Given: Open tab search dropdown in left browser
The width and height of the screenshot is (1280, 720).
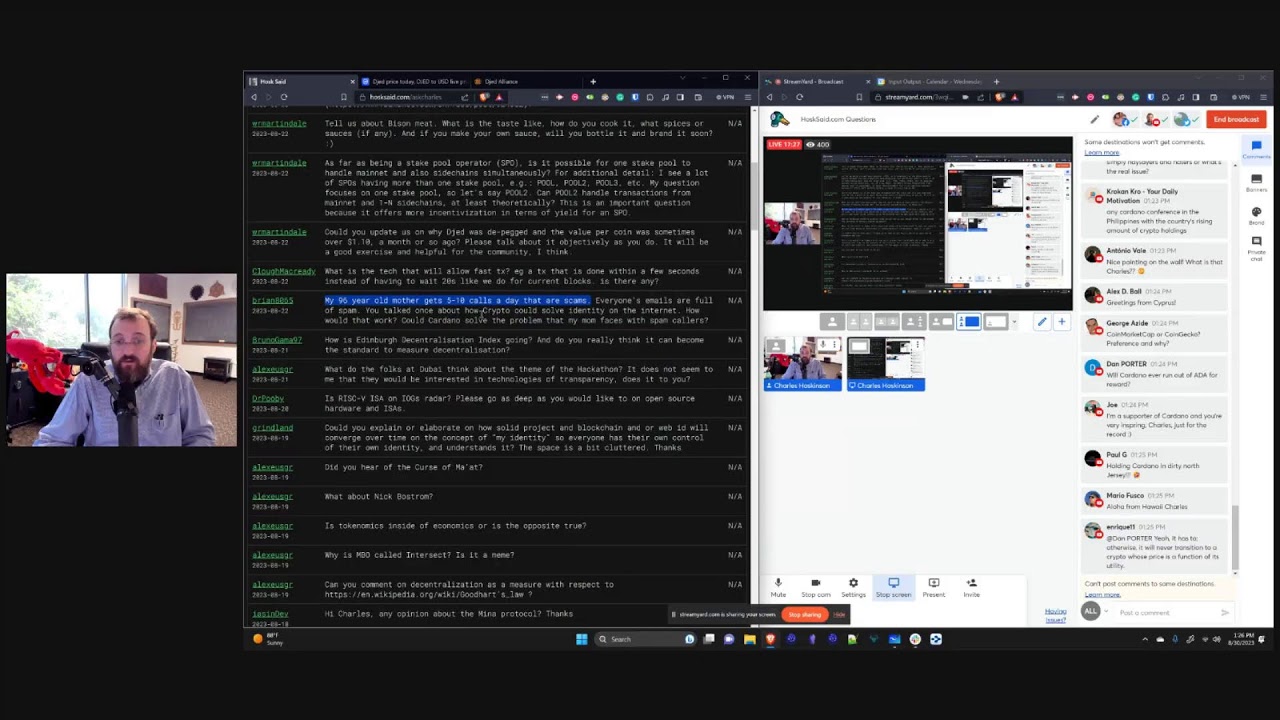Looking at the screenshot, I should coord(682,79).
